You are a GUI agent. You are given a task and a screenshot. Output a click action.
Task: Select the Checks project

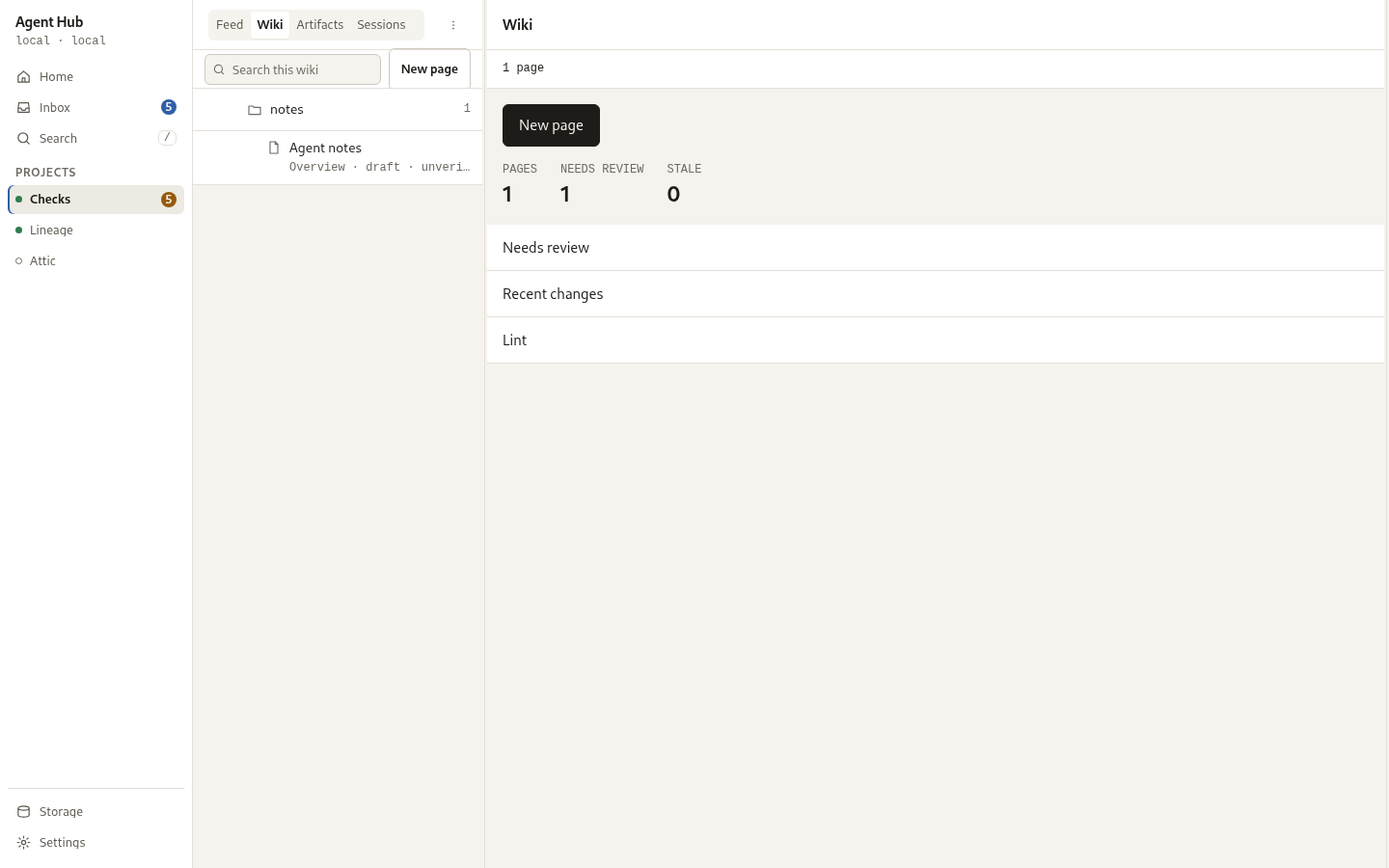pos(95,200)
